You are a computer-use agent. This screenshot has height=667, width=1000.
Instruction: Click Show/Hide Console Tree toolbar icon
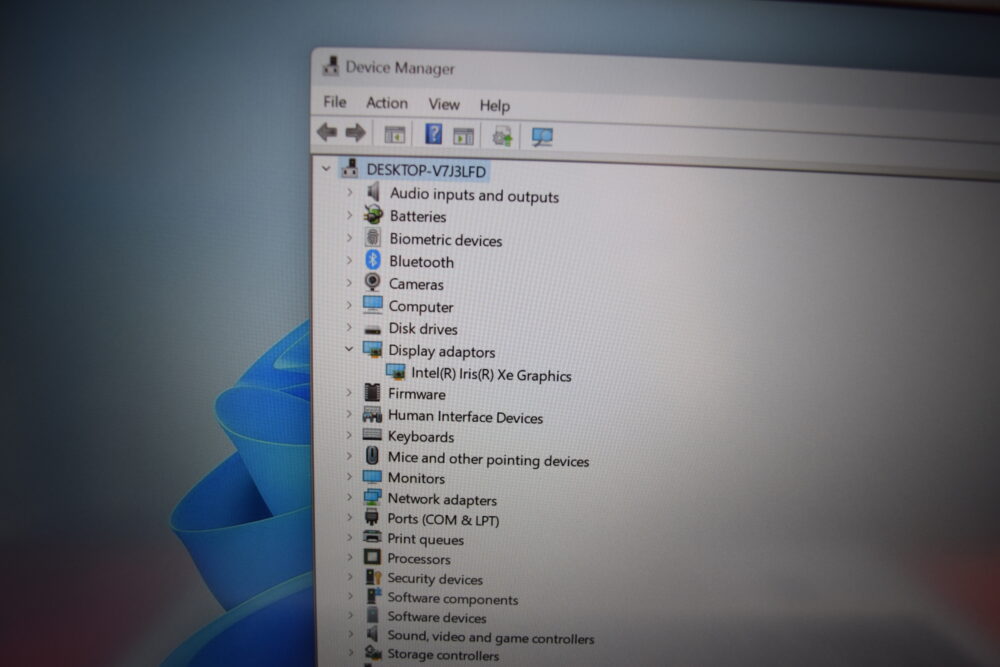pyautogui.click(x=395, y=135)
